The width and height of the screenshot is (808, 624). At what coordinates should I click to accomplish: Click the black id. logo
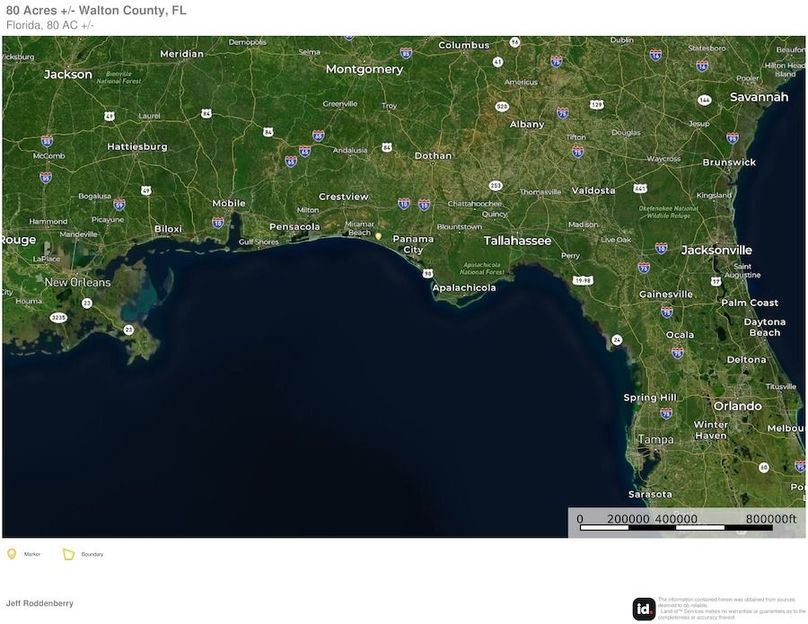pyautogui.click(x=644, y=608)
